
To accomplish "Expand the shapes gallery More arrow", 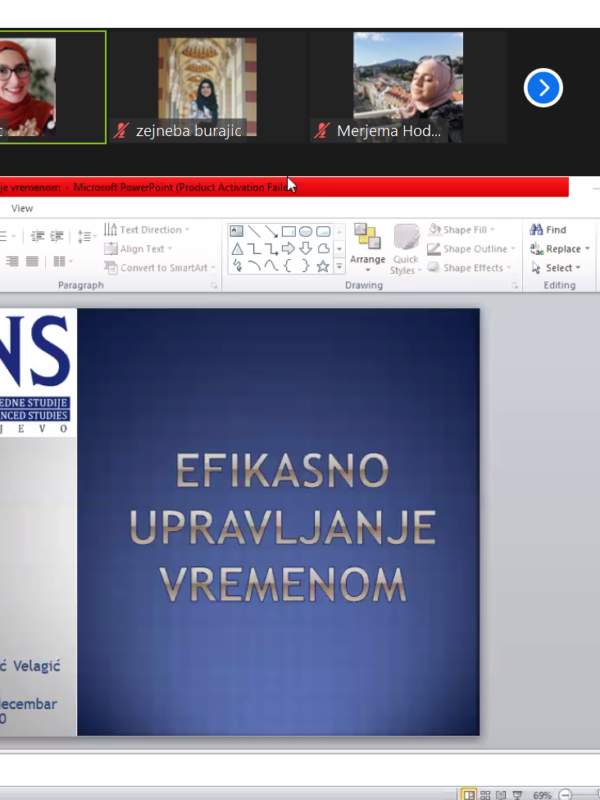I will [339, 266].
